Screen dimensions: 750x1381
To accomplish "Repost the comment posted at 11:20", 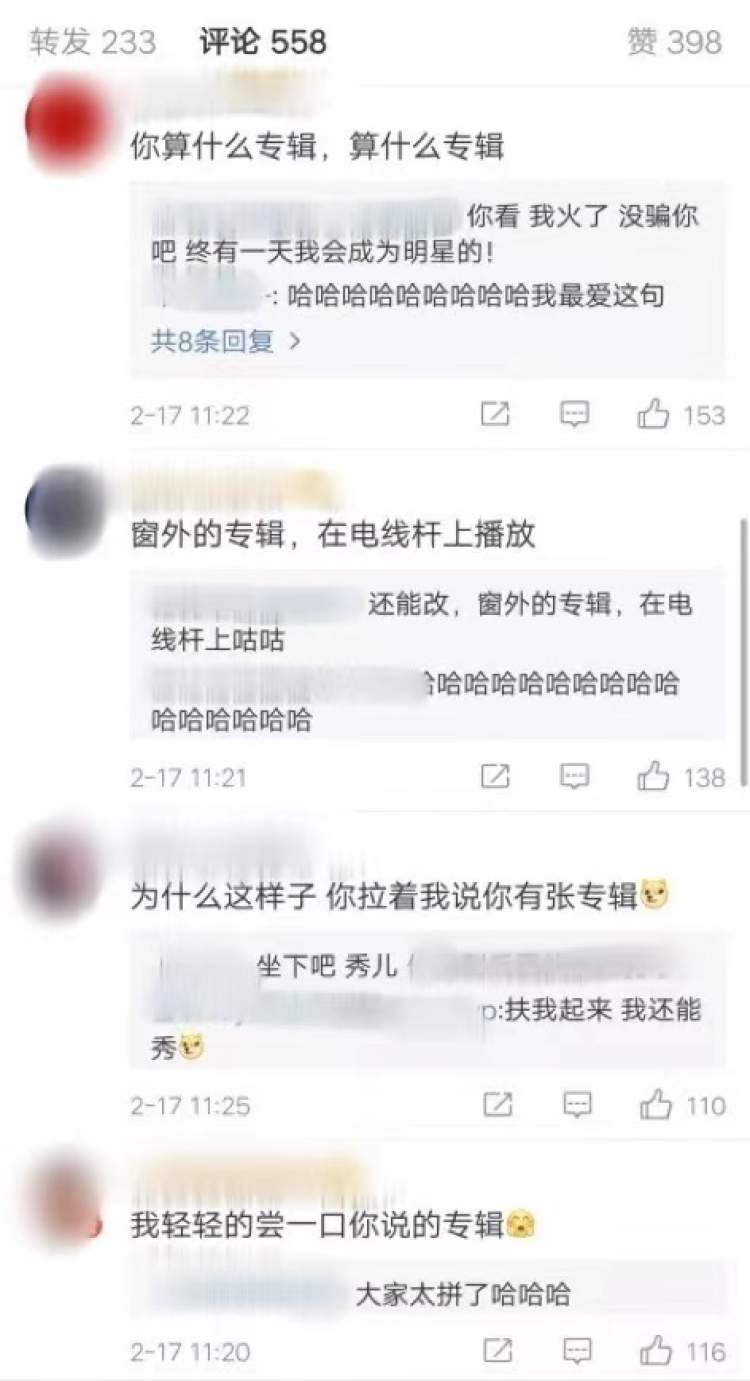I will (x=498, y=1351).
